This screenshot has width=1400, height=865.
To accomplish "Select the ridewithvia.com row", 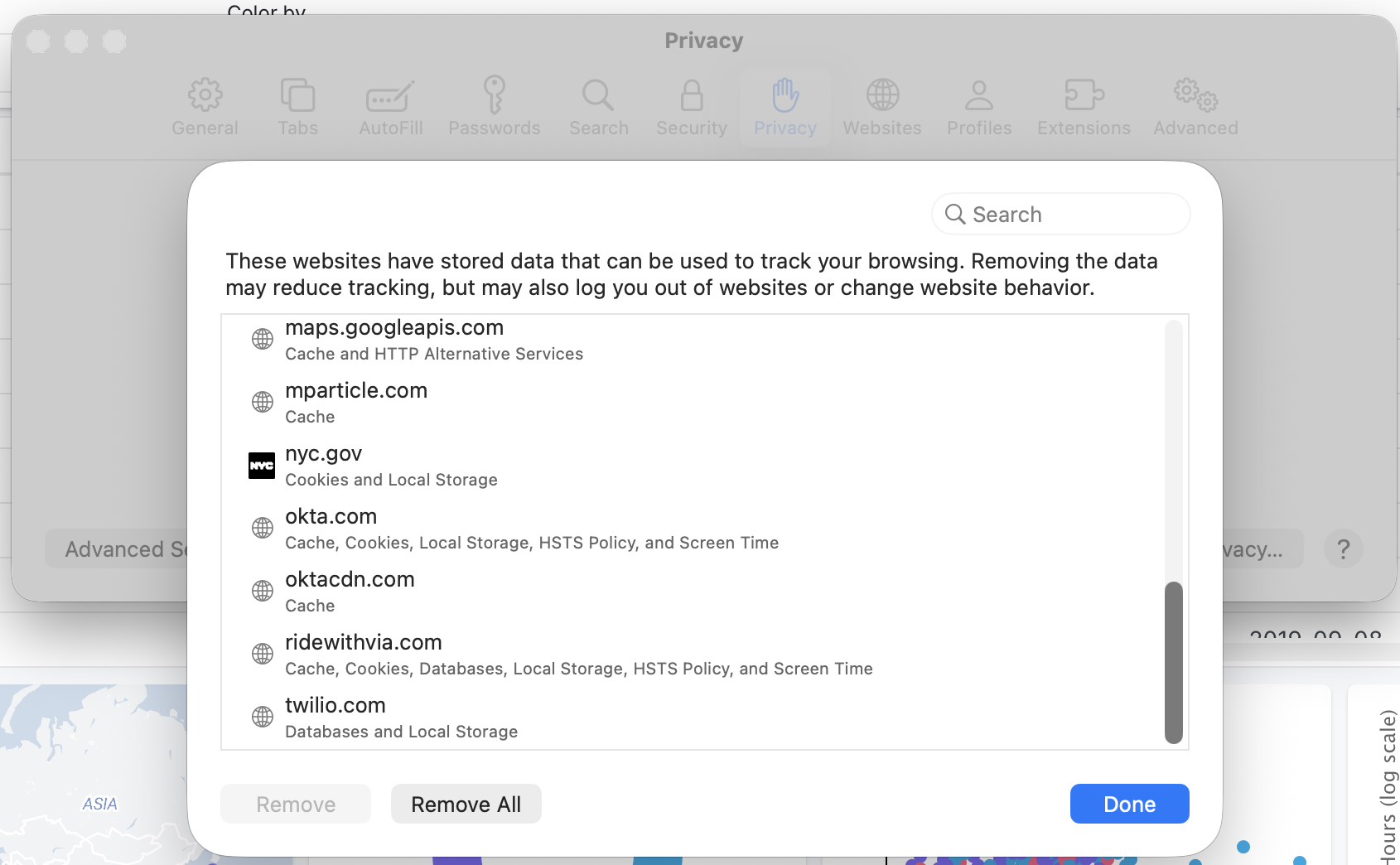I will (x=693, y=655).
